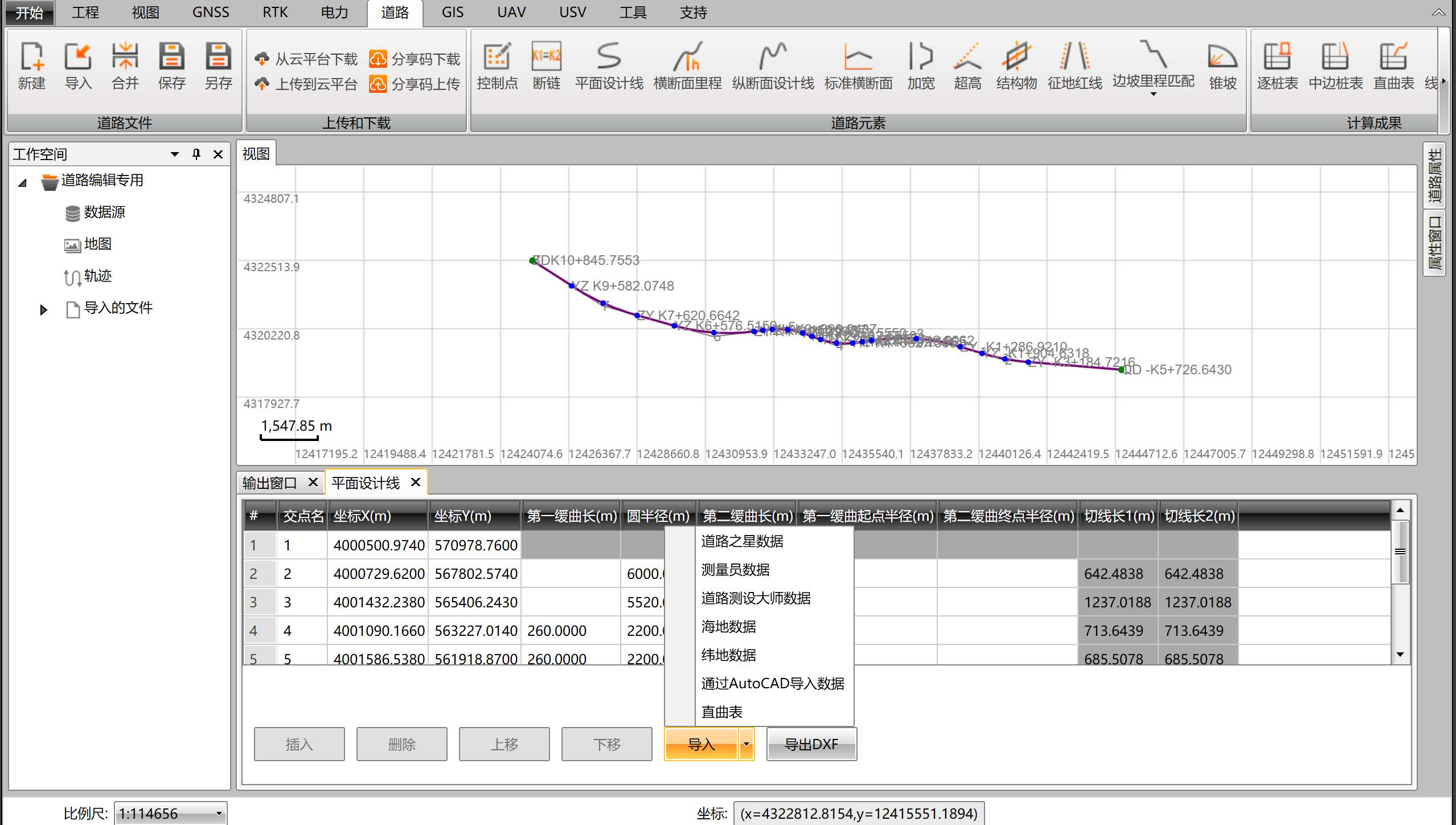
Task: Choose 通过AutoCAD导入数据 from the menu
Action: 772,683
